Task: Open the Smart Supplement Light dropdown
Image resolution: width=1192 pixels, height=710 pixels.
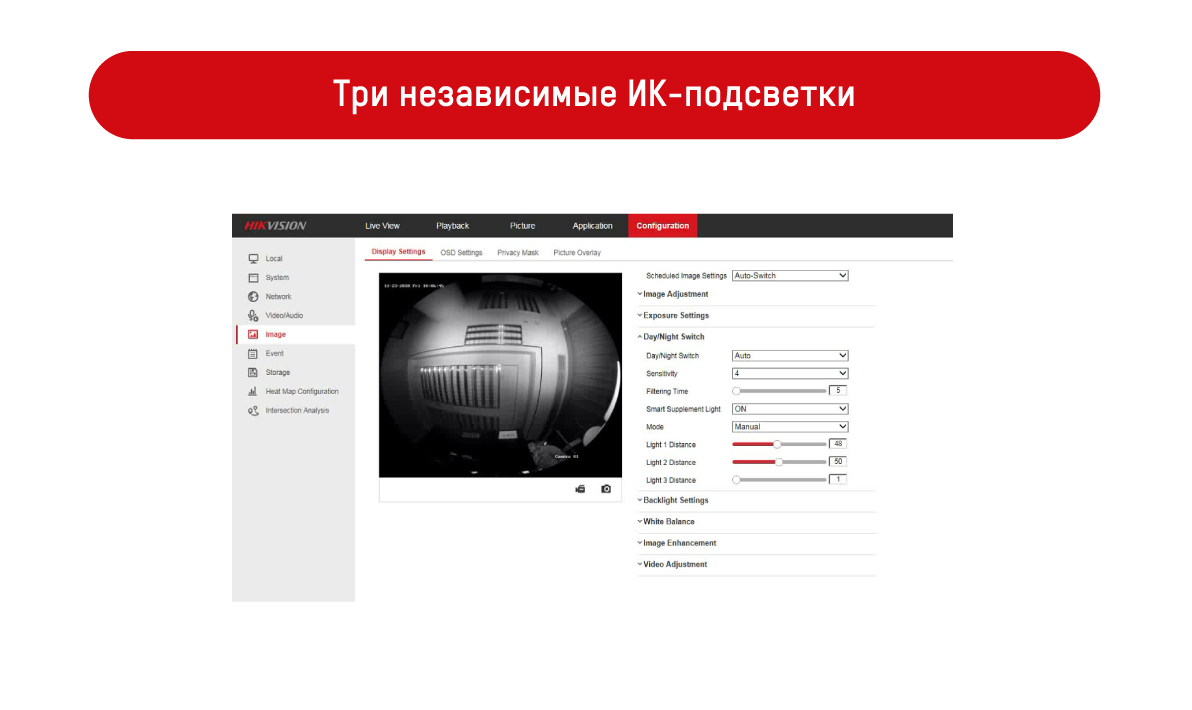Action: 790,409
